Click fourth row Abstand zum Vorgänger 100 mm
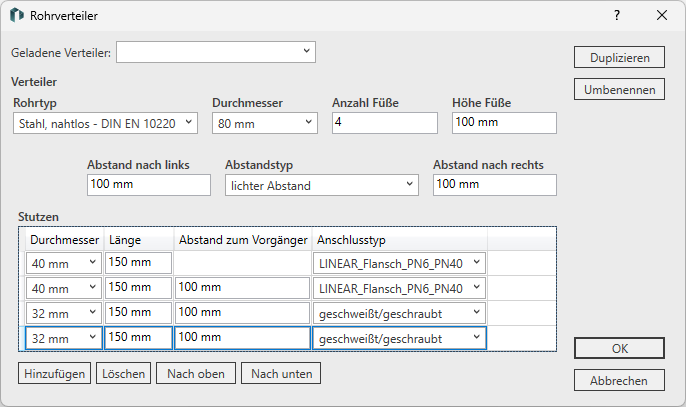 tap(242, 337)
